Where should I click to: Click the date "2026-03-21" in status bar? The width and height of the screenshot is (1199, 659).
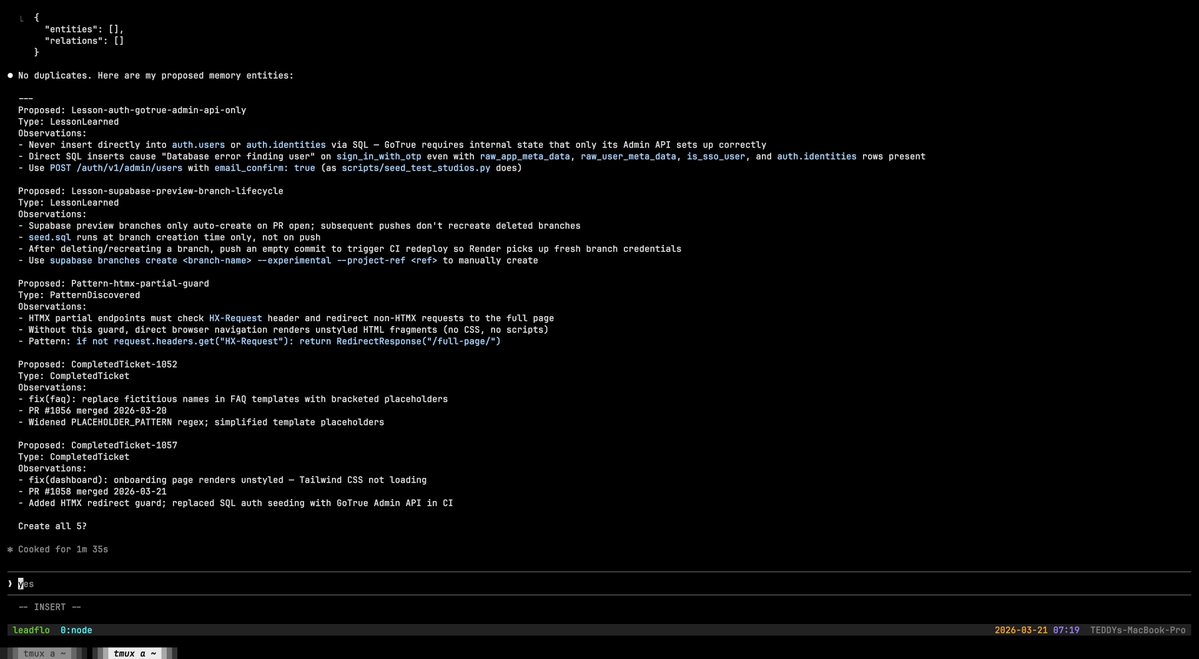[1021, 631]
